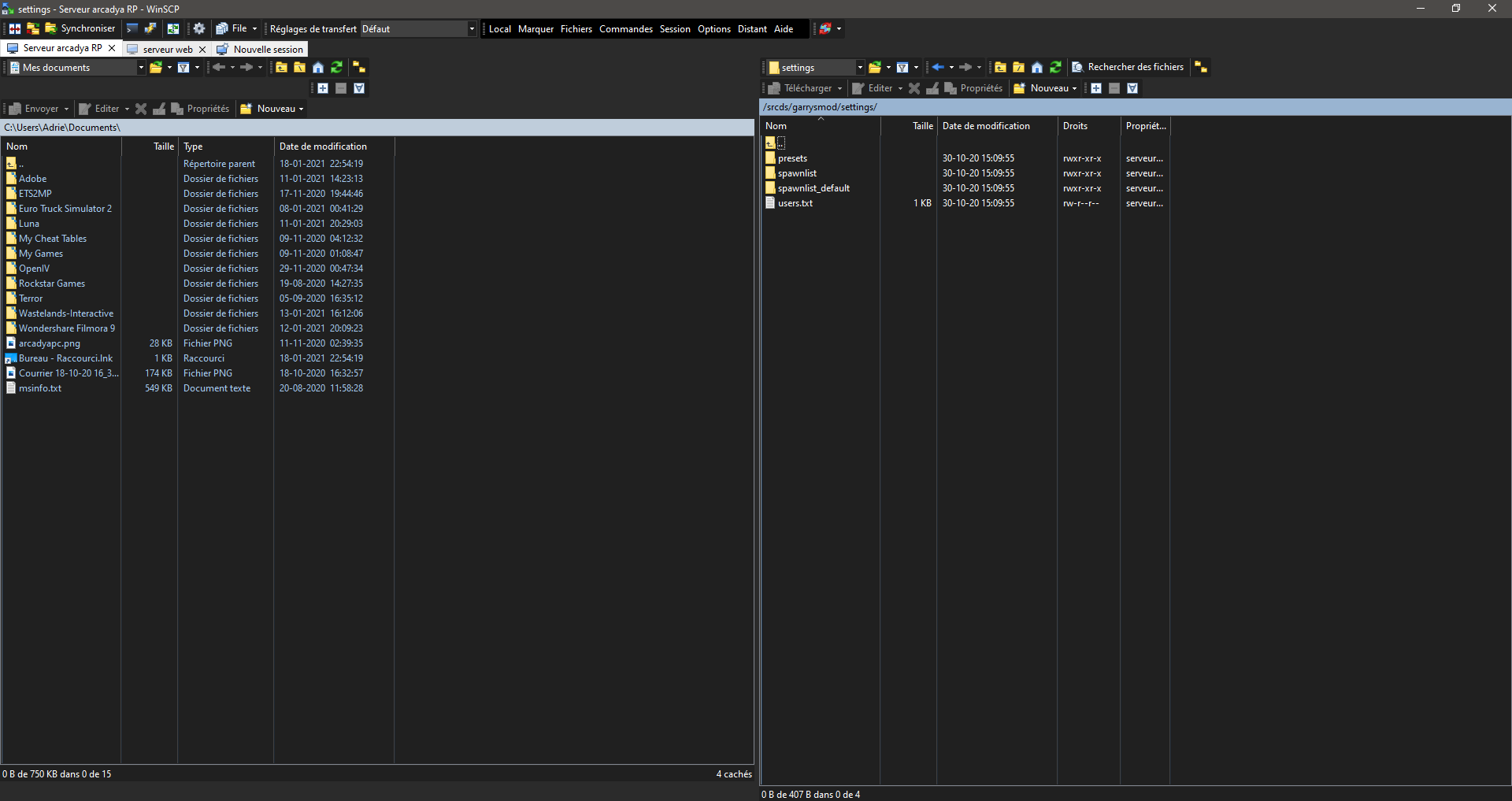This screenshot has width=1512, height=801.
Task: Expand remote Nouveau dropdown arrow
Action: 1074,89
